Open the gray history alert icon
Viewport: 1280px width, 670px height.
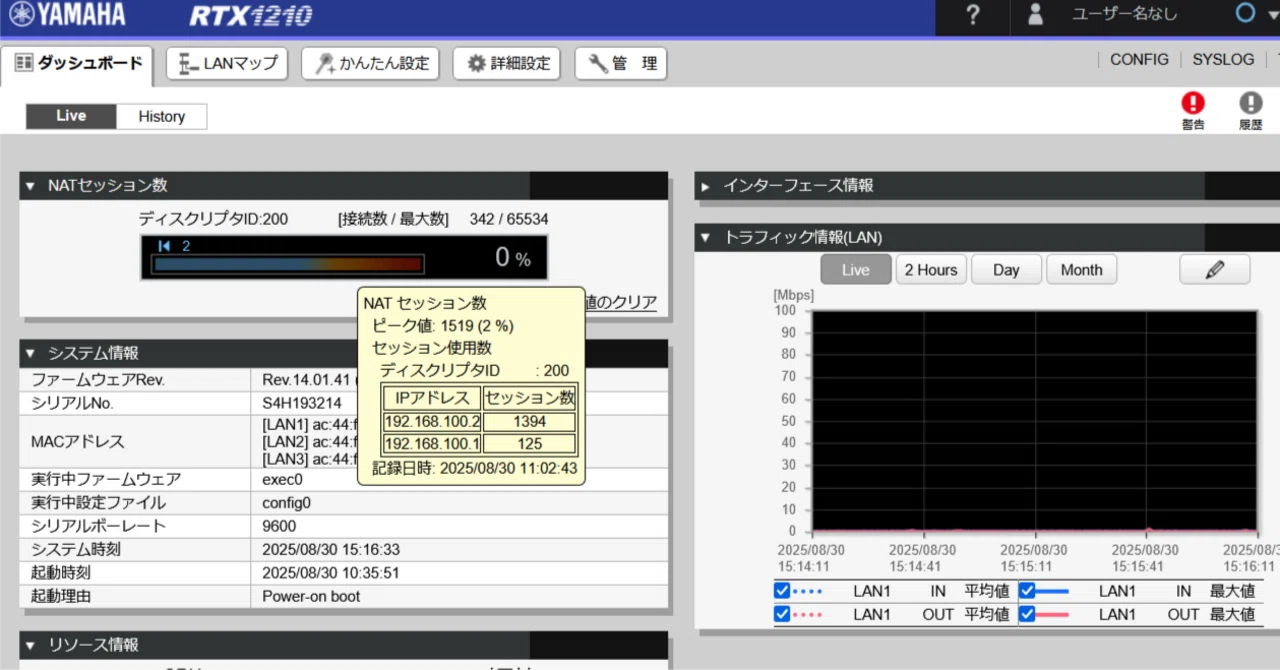[1251, 103]
